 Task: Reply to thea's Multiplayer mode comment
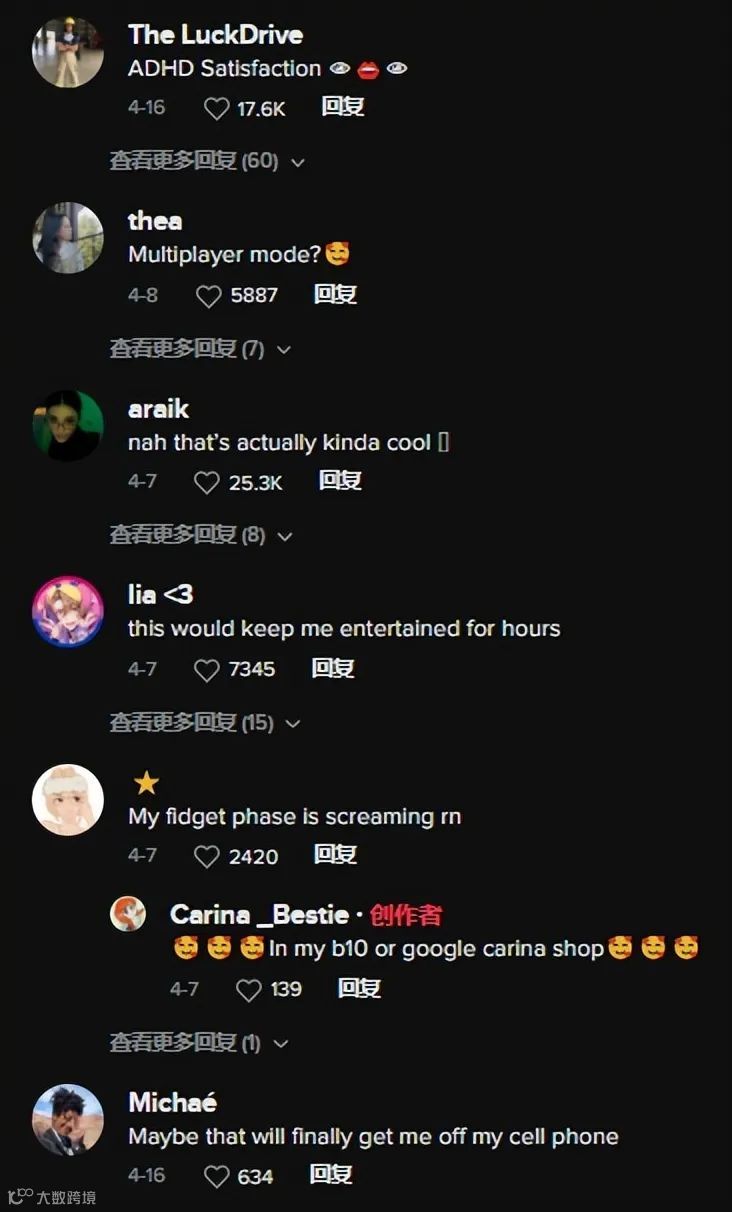(x=335, y=295)
